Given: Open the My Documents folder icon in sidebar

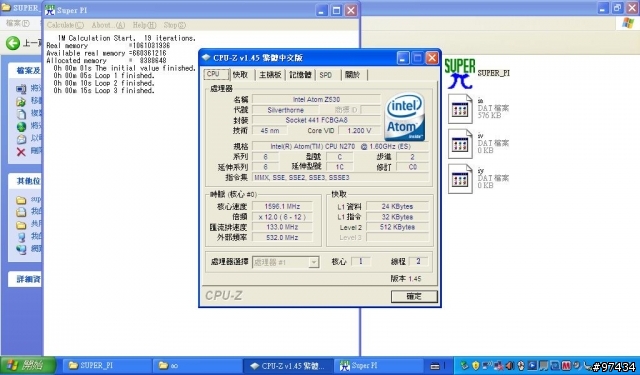Looking at the screenshot, I should point(21,212).
